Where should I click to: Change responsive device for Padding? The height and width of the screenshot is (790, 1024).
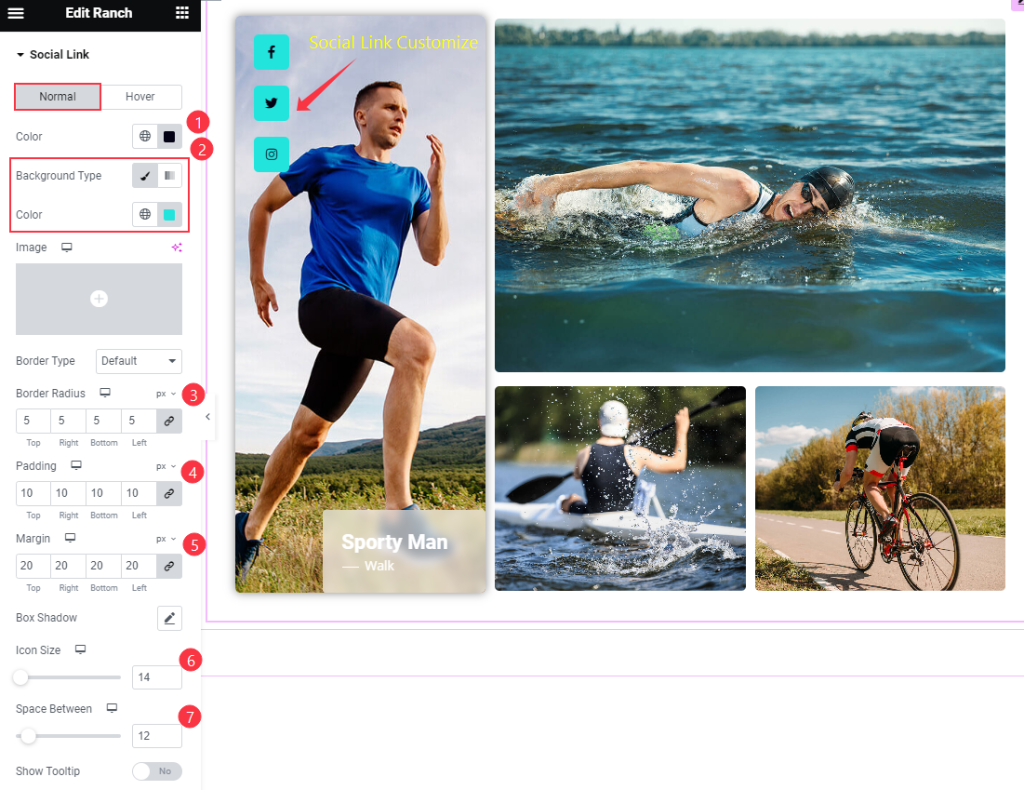click(76, 466)
